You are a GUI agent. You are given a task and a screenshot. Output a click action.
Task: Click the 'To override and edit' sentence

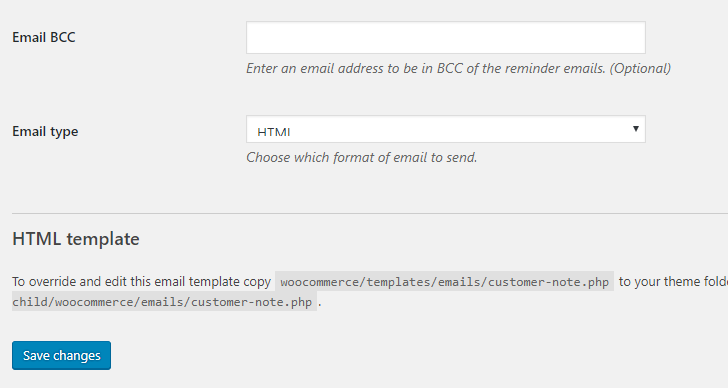141,282
